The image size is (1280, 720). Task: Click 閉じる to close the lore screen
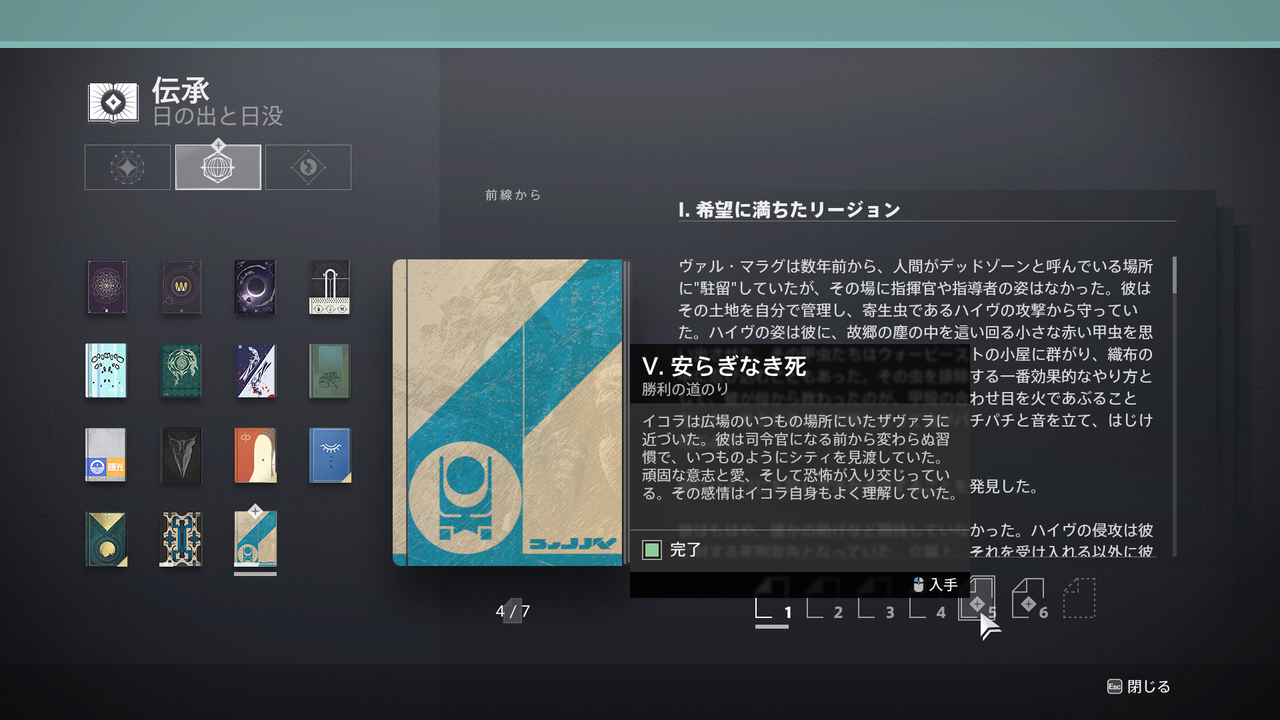tap(1139, 687)
